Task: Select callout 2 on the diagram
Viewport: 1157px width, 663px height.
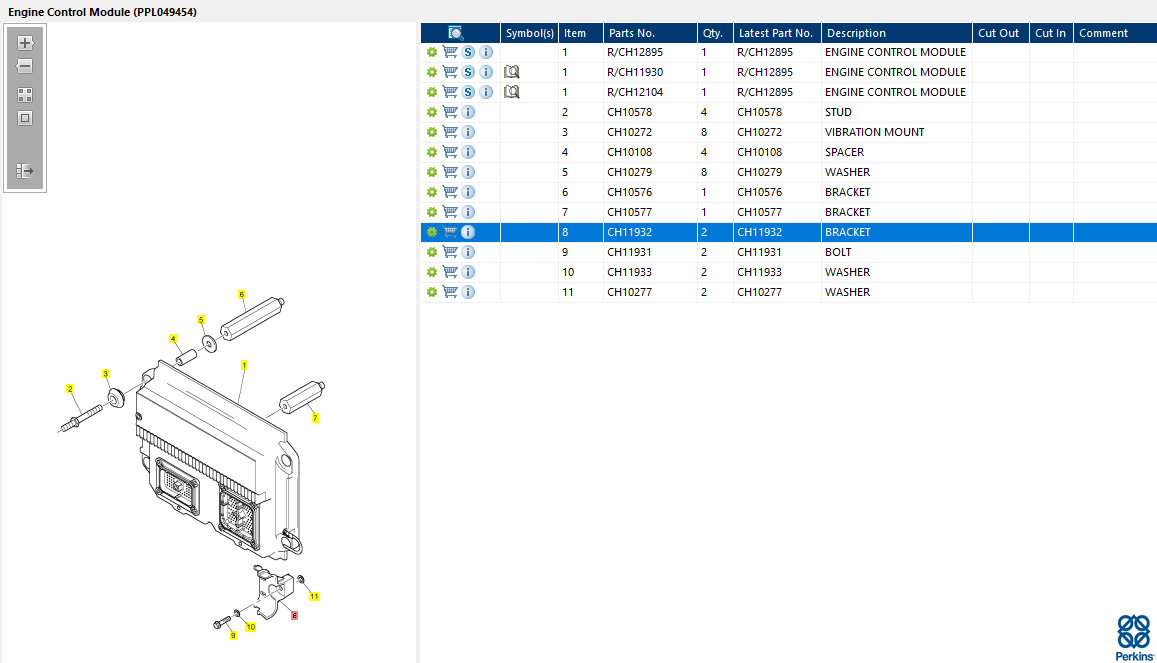Action: 70,389
